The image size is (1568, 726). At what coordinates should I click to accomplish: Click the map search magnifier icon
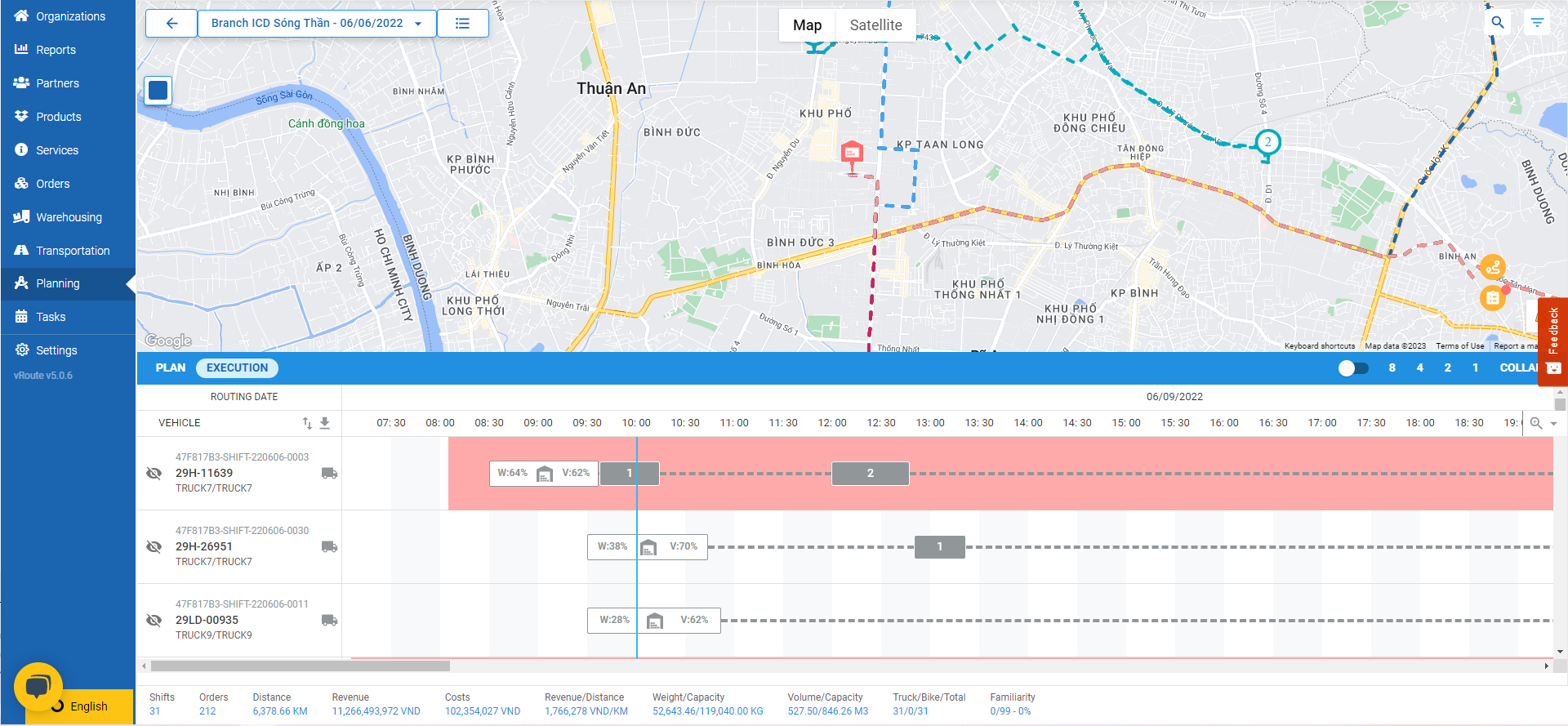1498,23
